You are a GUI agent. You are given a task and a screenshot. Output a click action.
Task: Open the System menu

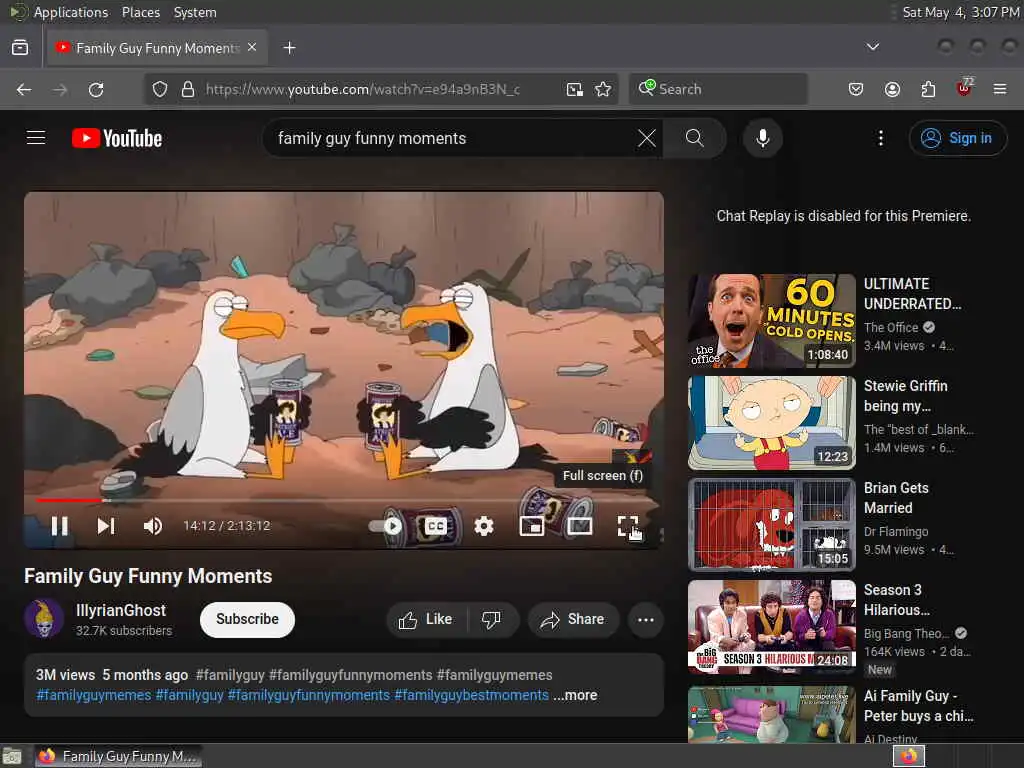pyautogui.click(x=195, y=12)
